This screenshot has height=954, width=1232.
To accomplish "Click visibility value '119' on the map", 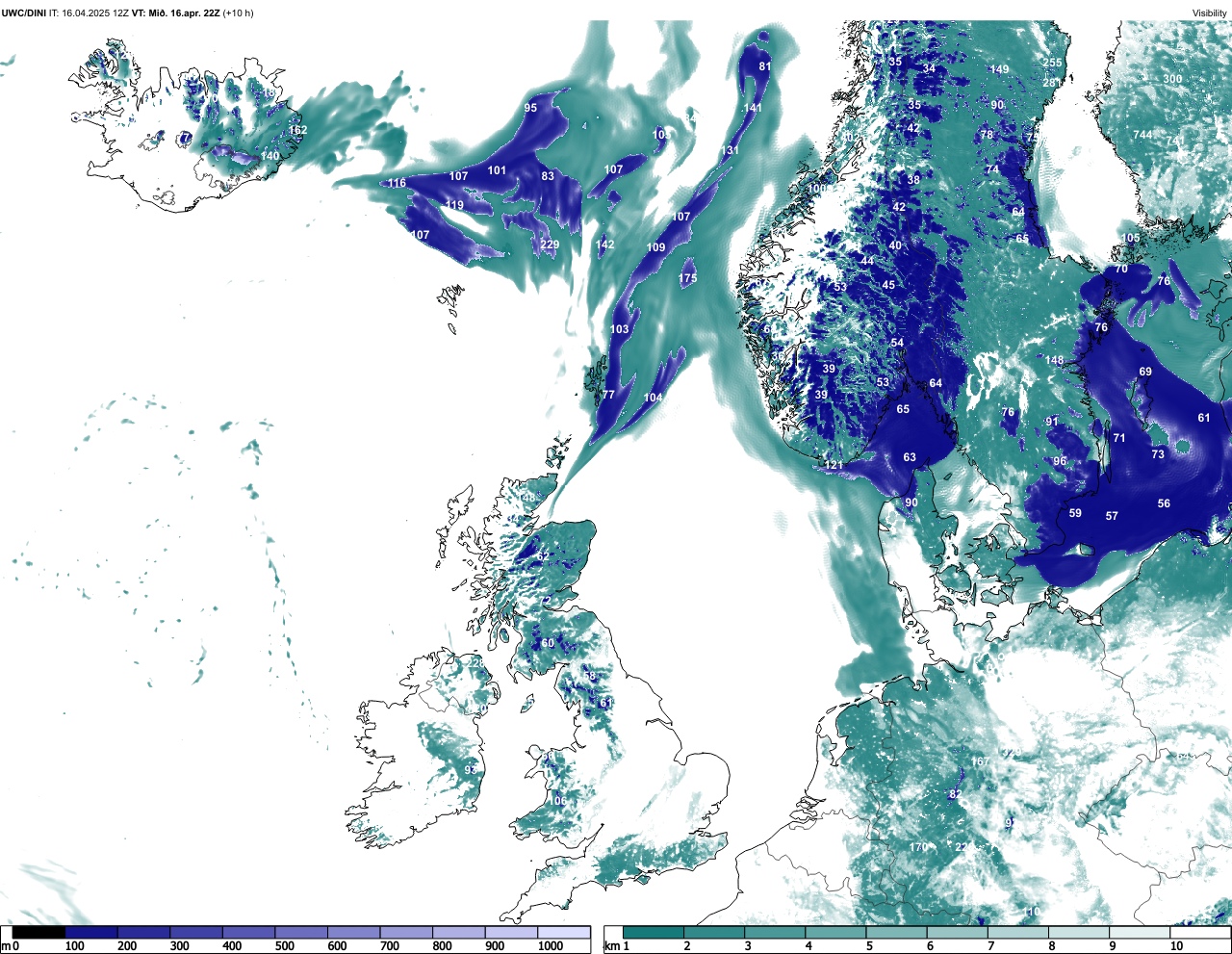I will (x=454, y=205).
